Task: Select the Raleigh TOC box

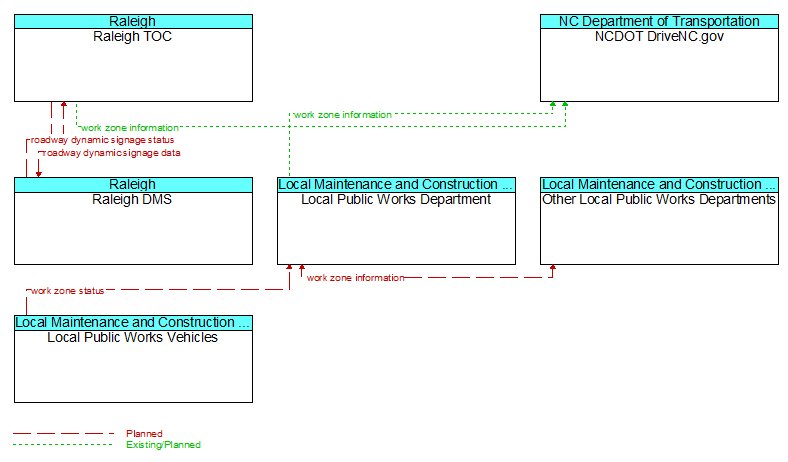Action: [133, 58]
